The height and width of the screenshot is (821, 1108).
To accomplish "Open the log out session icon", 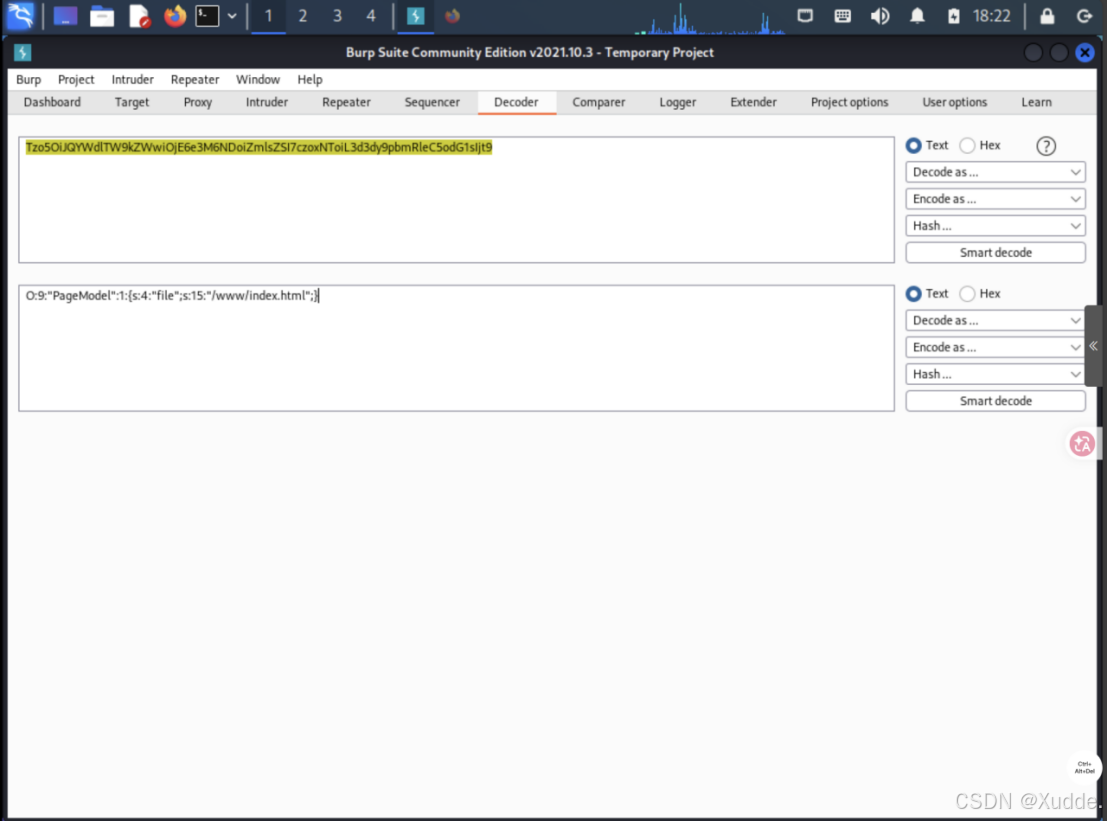I will 1084,16.
